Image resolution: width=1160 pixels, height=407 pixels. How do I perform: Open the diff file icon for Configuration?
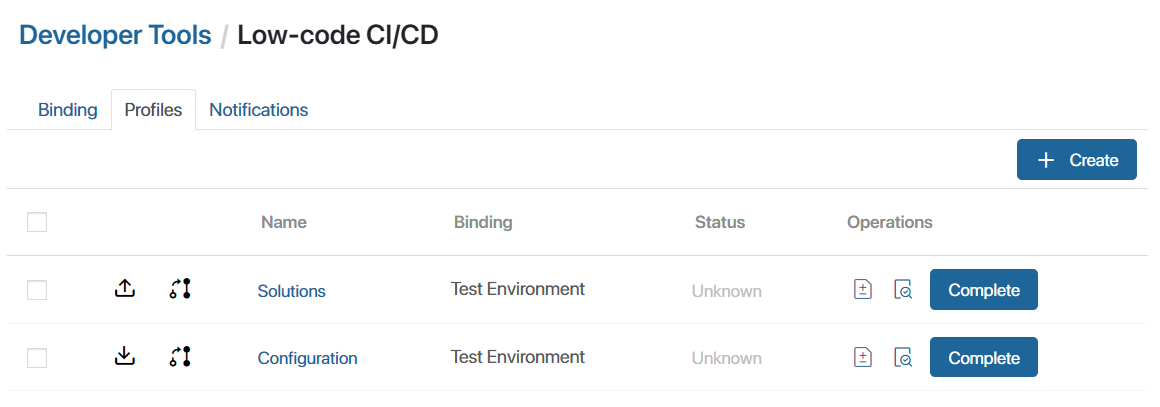pyautogui.click(x=863, y=357)
